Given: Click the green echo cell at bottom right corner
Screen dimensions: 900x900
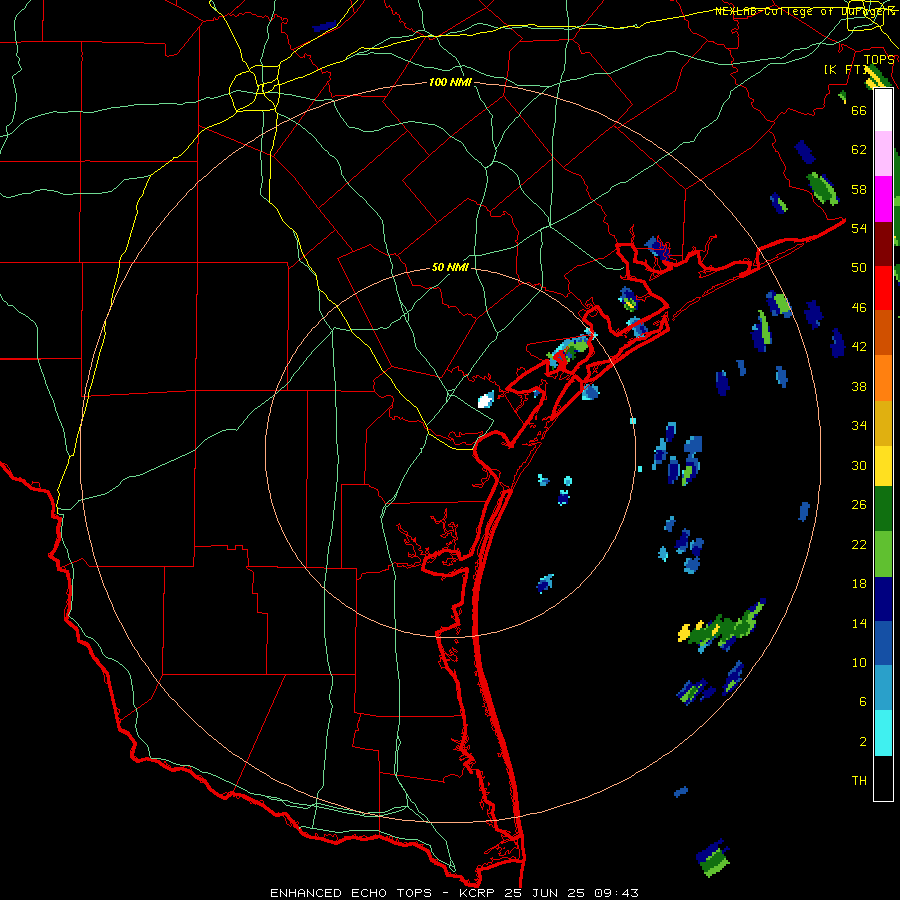Looking at the screenshot, I should pyautogui.click(x=713, y=858).
